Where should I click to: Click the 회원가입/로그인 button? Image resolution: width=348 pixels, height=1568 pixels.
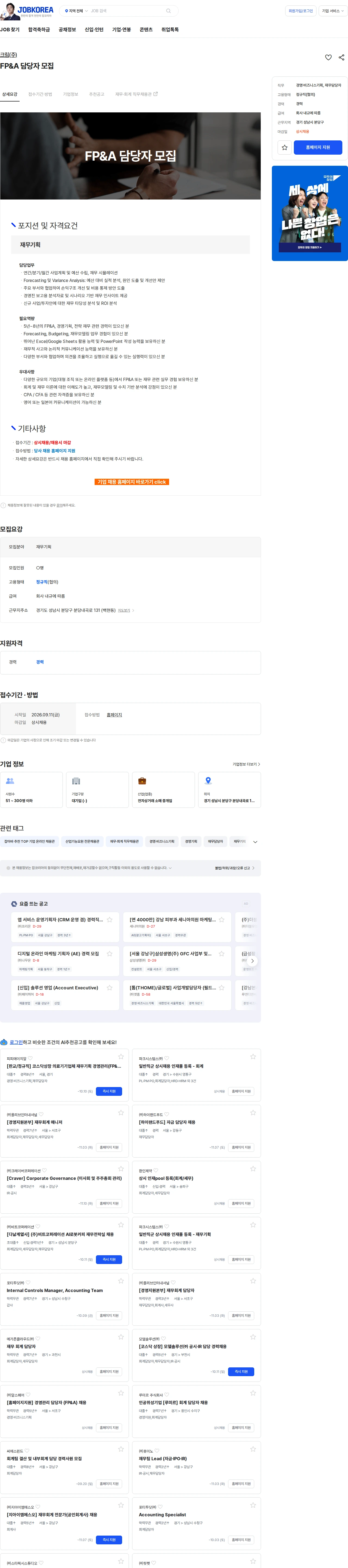pos(300,11)
